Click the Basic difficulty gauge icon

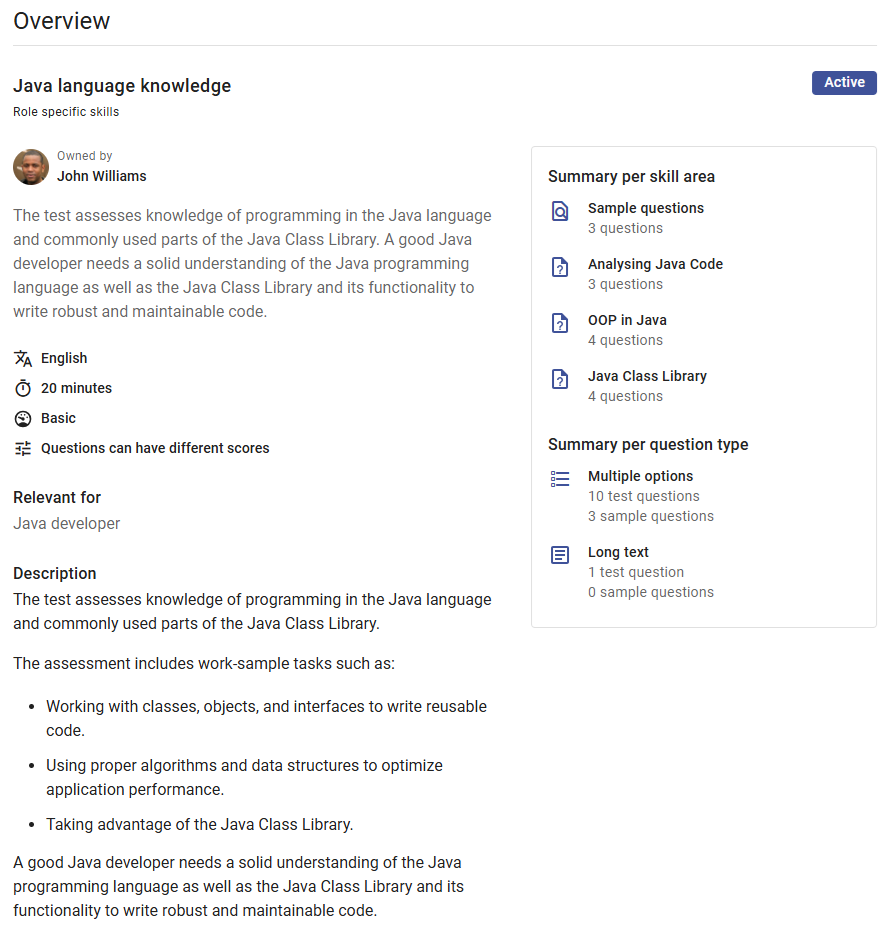(23, 419)
